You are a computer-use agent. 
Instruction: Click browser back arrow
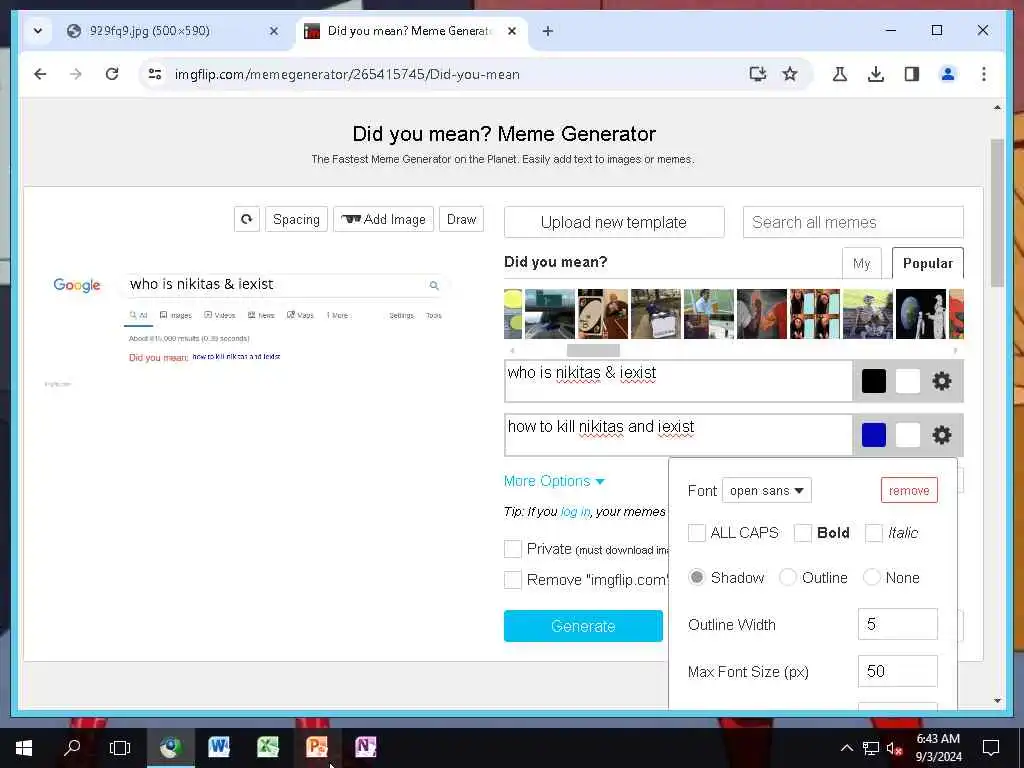(40, 74)
